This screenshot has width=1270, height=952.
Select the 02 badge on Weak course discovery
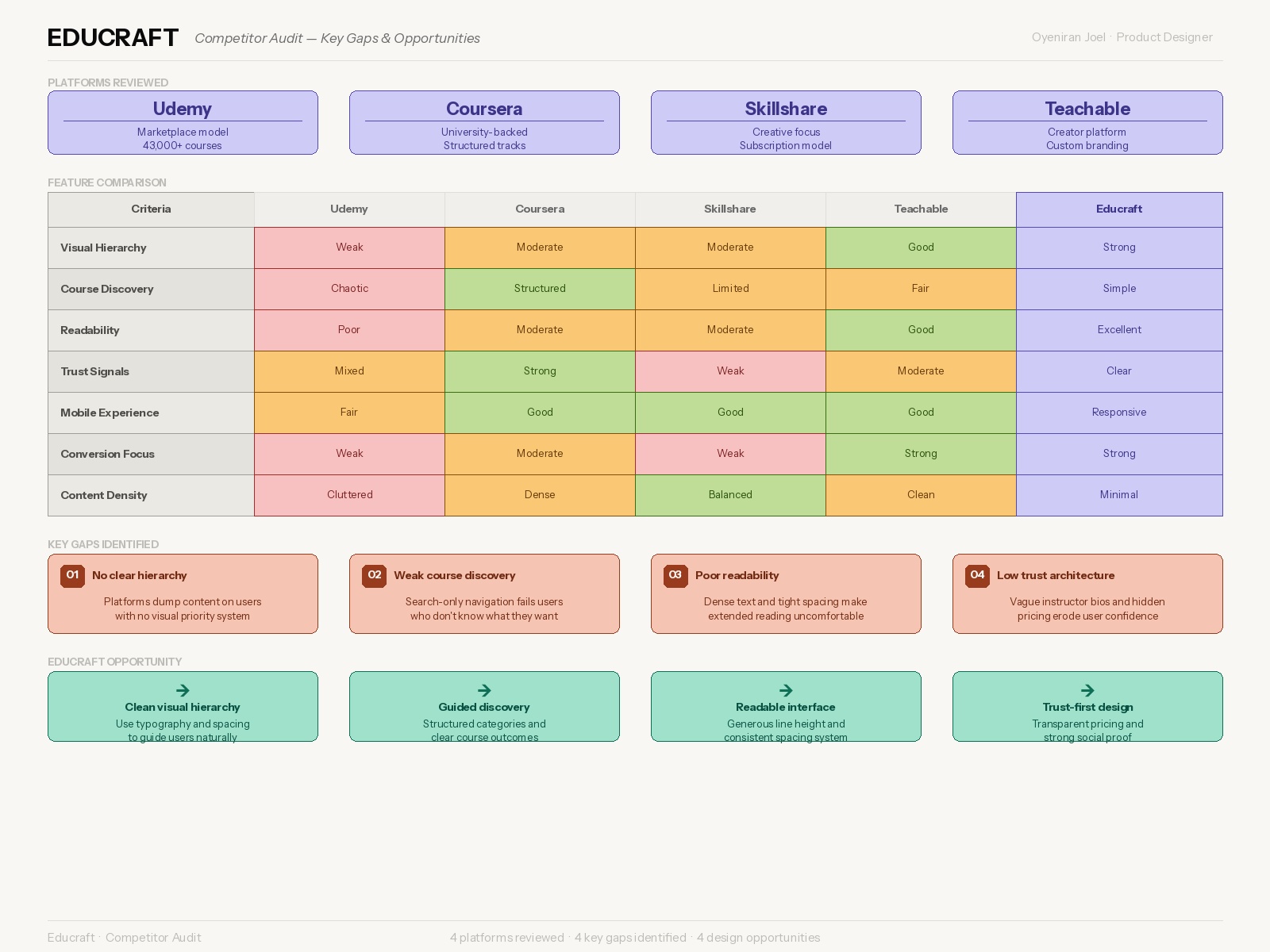(374, 576)
